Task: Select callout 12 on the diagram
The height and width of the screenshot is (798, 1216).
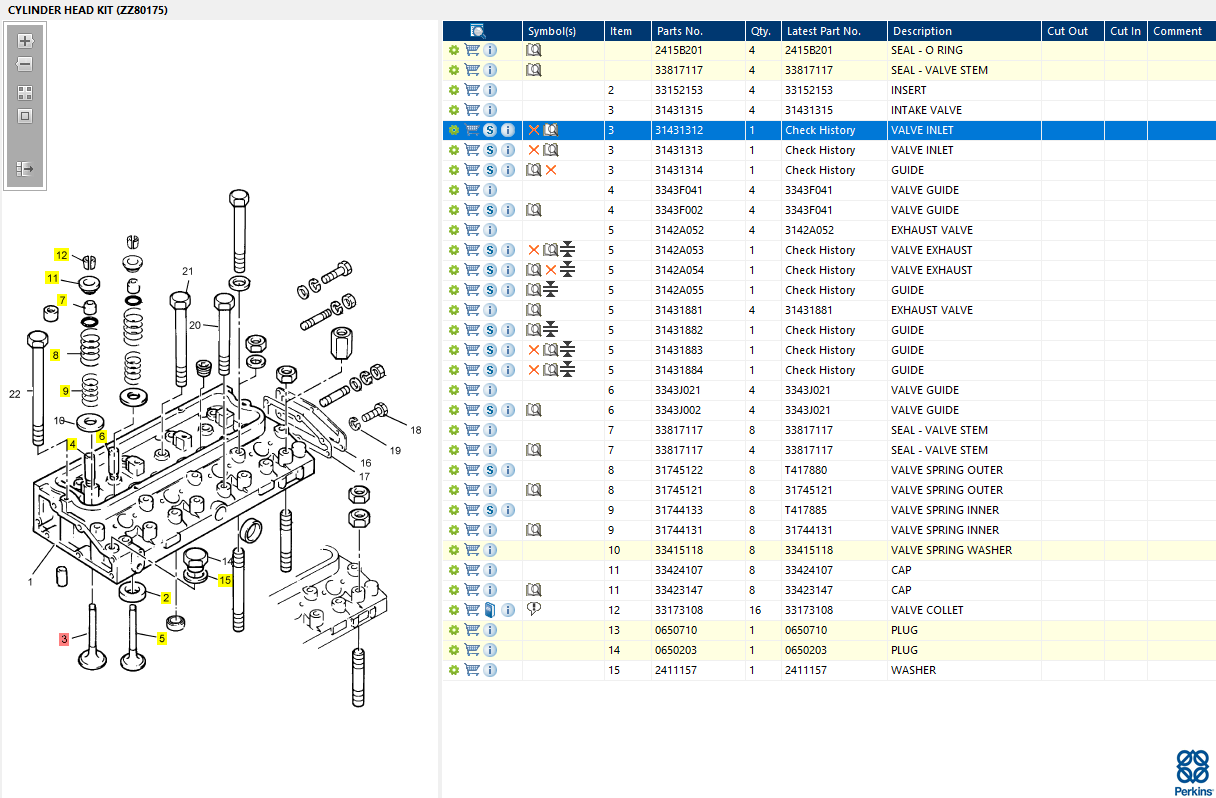Action: (61, 255)
